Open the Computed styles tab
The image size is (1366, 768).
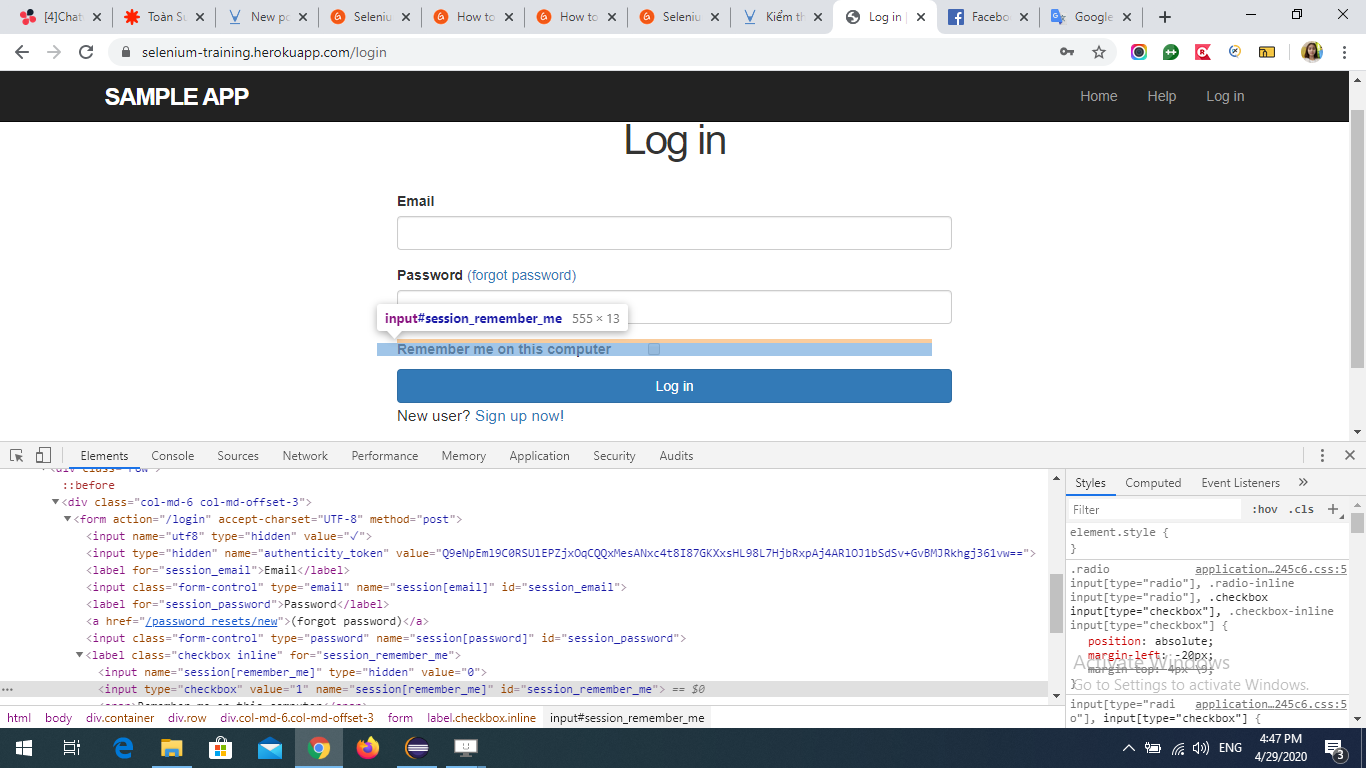click(x=1153, y=482)
